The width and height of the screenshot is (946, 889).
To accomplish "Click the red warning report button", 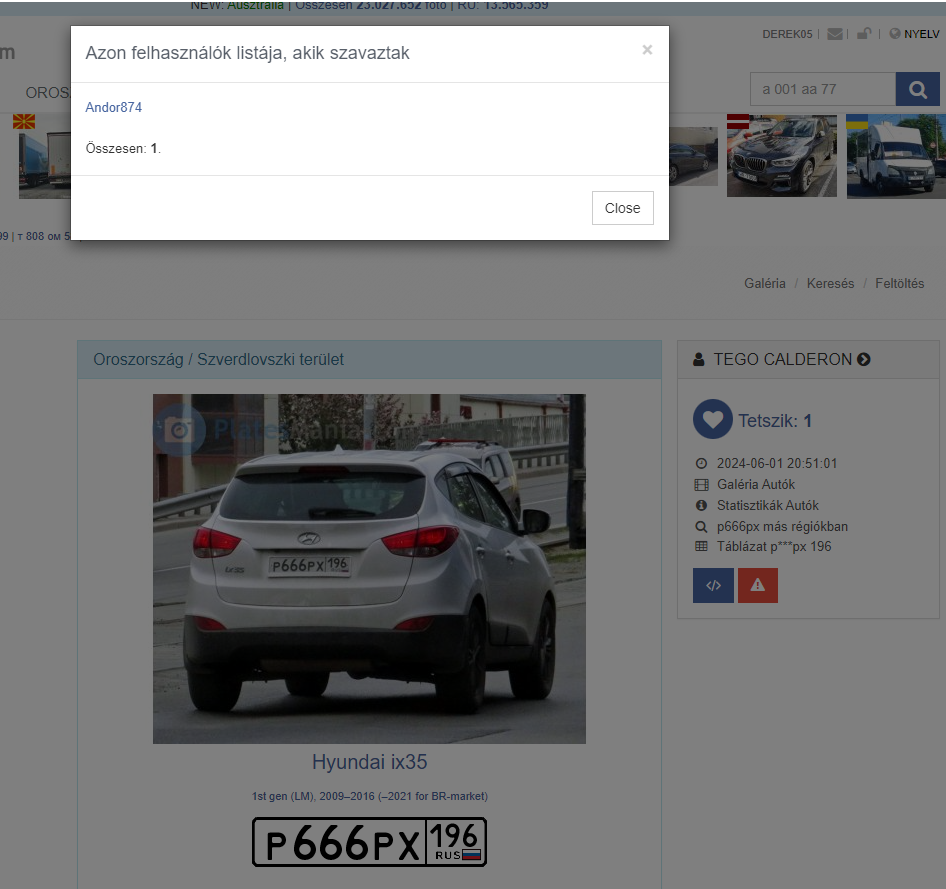I will coord(758,585).
